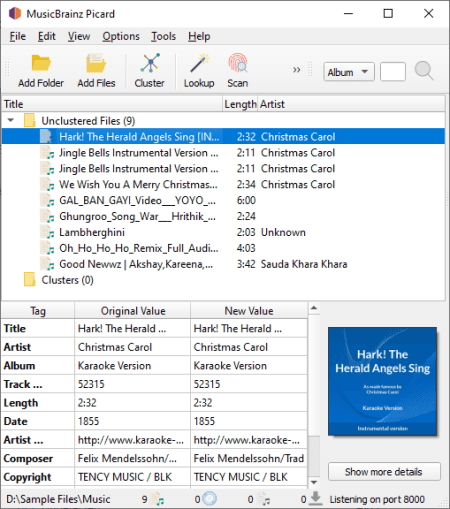Screen dimensions: 450x509
Task: Focus the search text field
Action: click(x=393, y=72)
